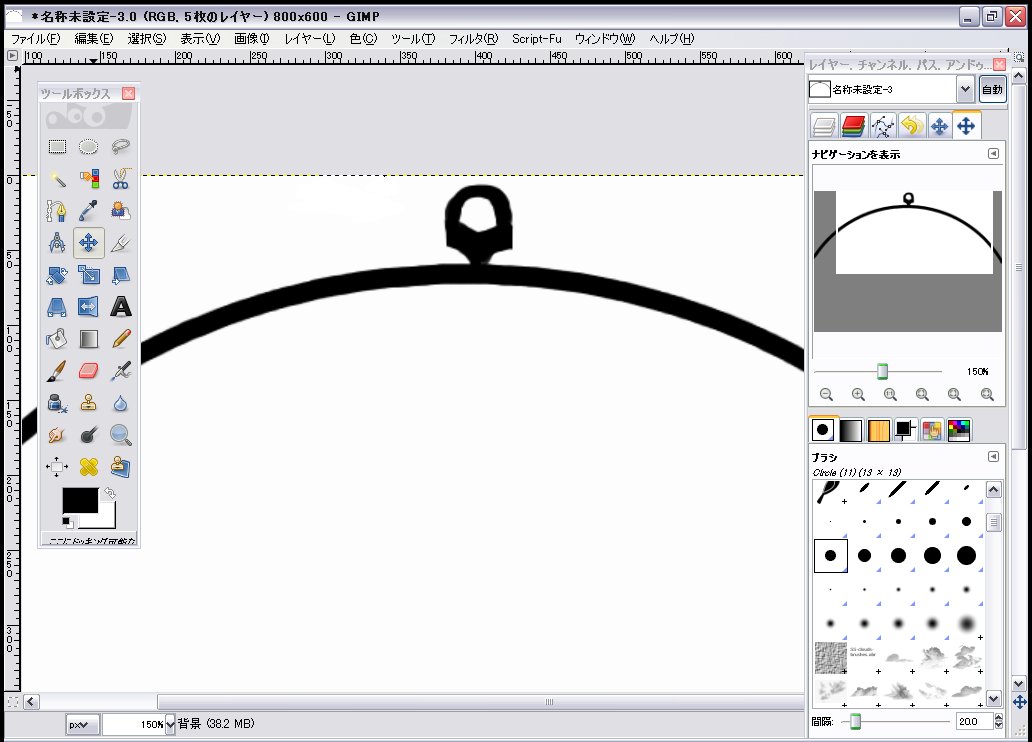Open レイヤー(L) menu
This screenshot has width=1032, height=742.
(x=309, y=39)
